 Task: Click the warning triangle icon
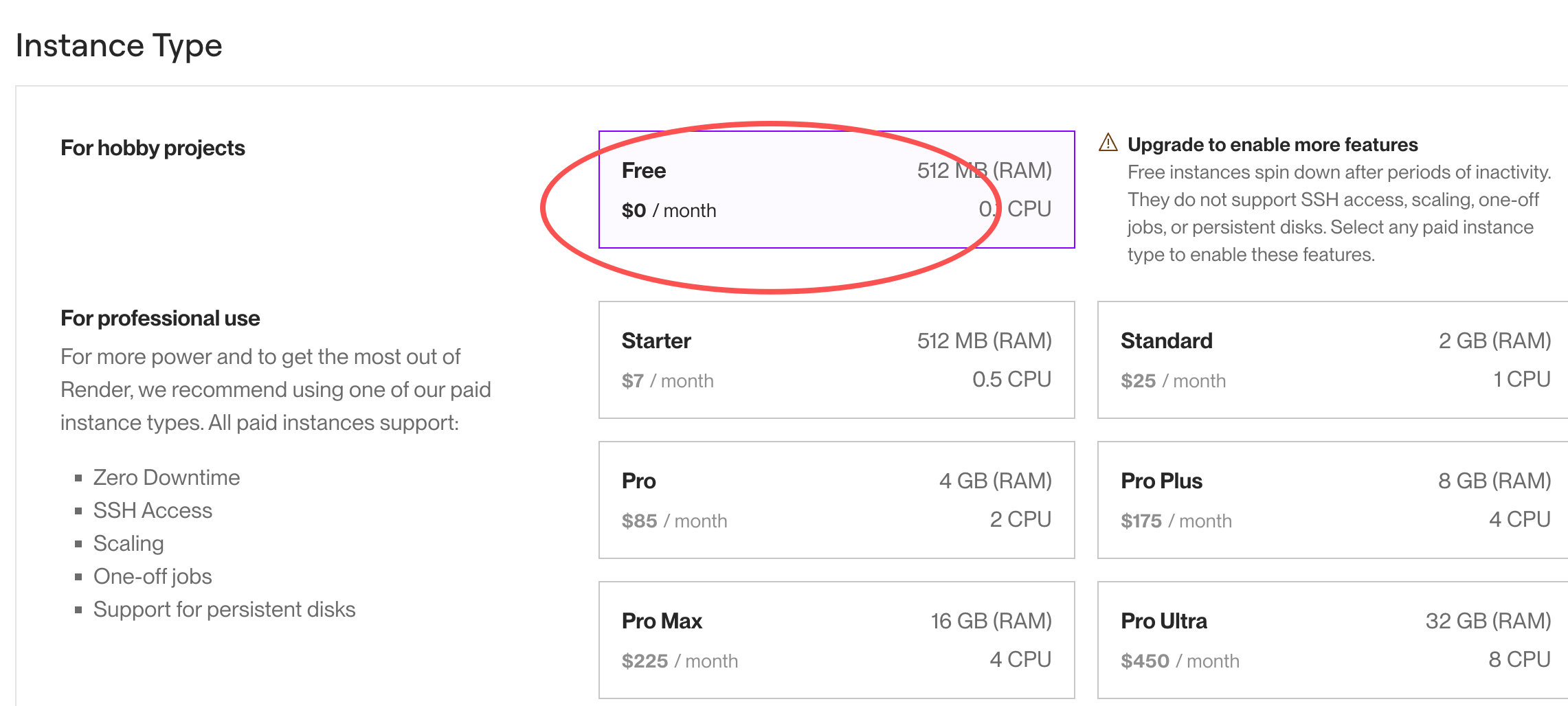coord(1108,143)
